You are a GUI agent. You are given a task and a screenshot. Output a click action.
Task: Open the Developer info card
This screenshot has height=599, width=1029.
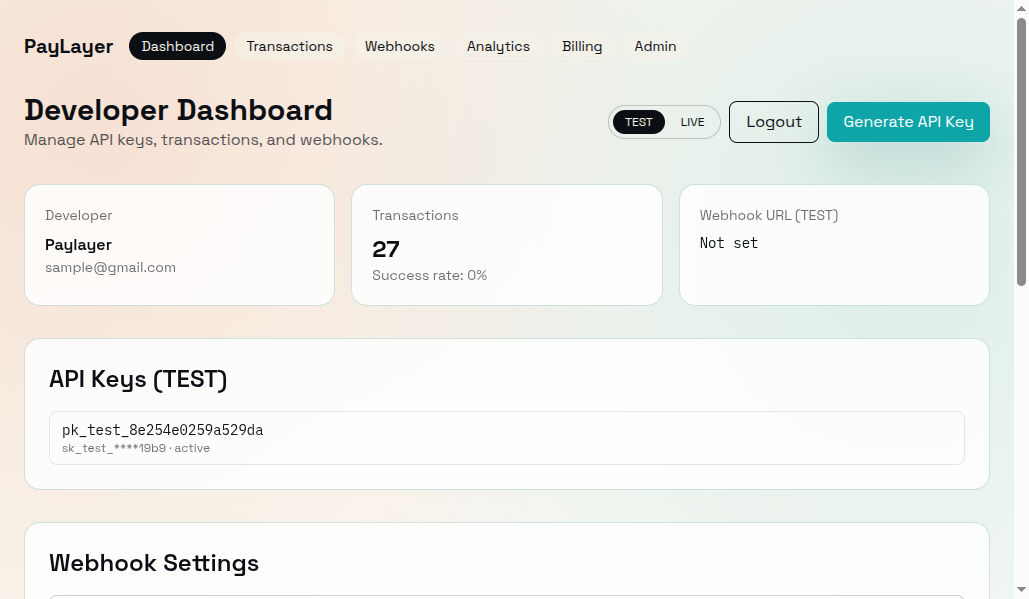click(x=179, y=245)
